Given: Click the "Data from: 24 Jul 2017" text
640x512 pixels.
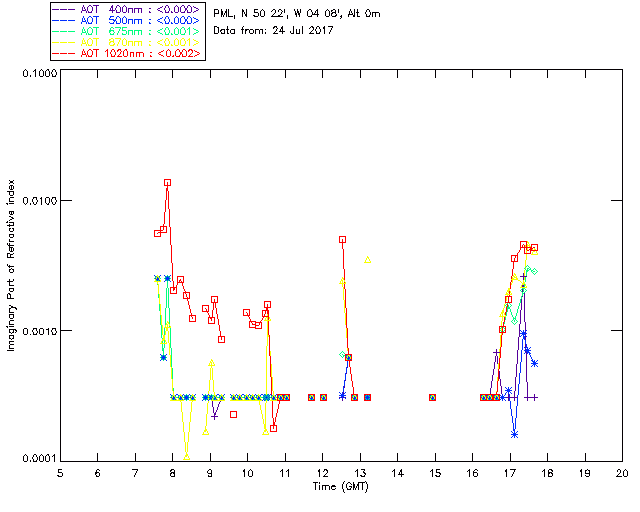Looking at the screenshot, I should 273,30.
